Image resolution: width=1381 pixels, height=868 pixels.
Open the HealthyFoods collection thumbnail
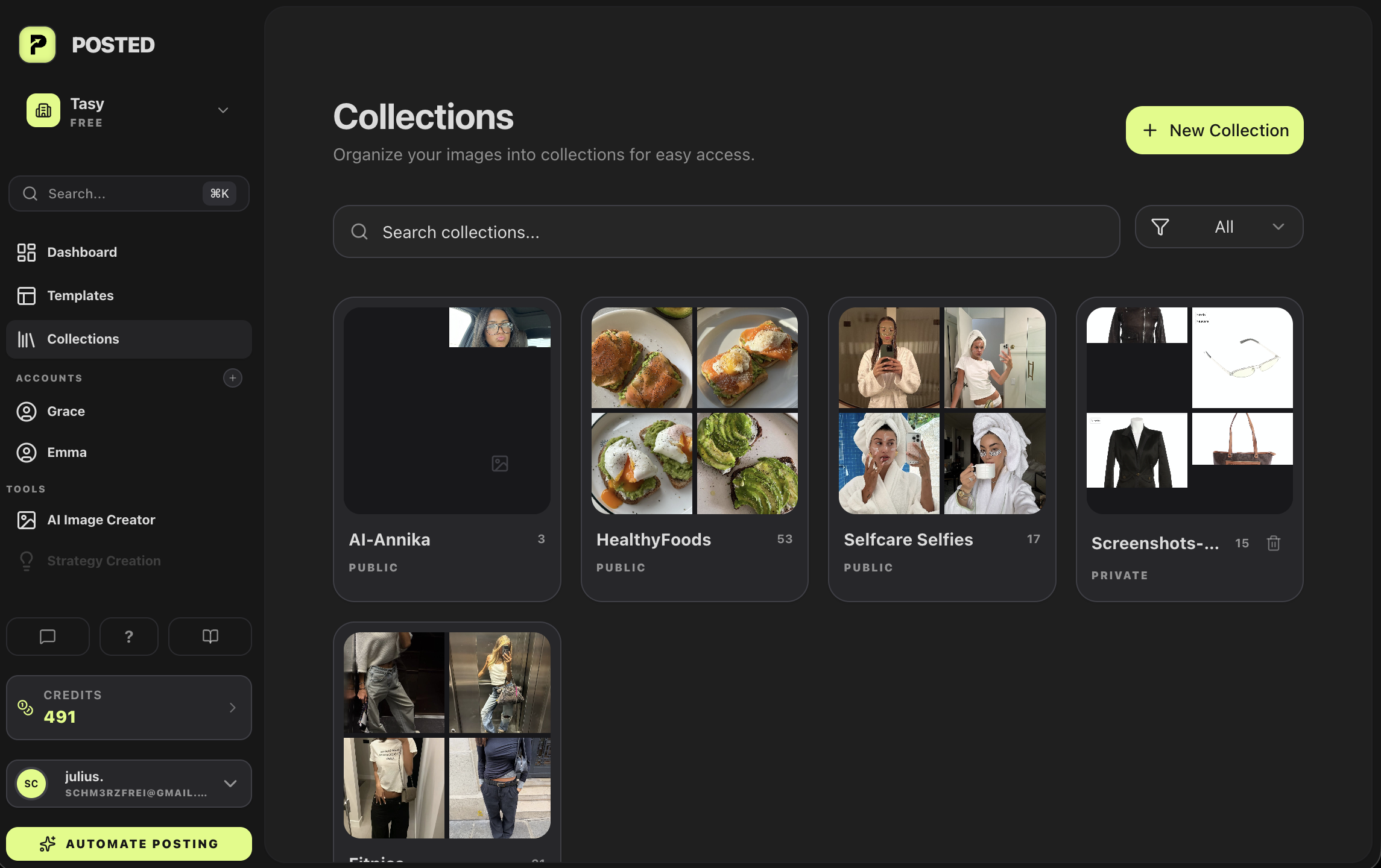tap(694, 410)
